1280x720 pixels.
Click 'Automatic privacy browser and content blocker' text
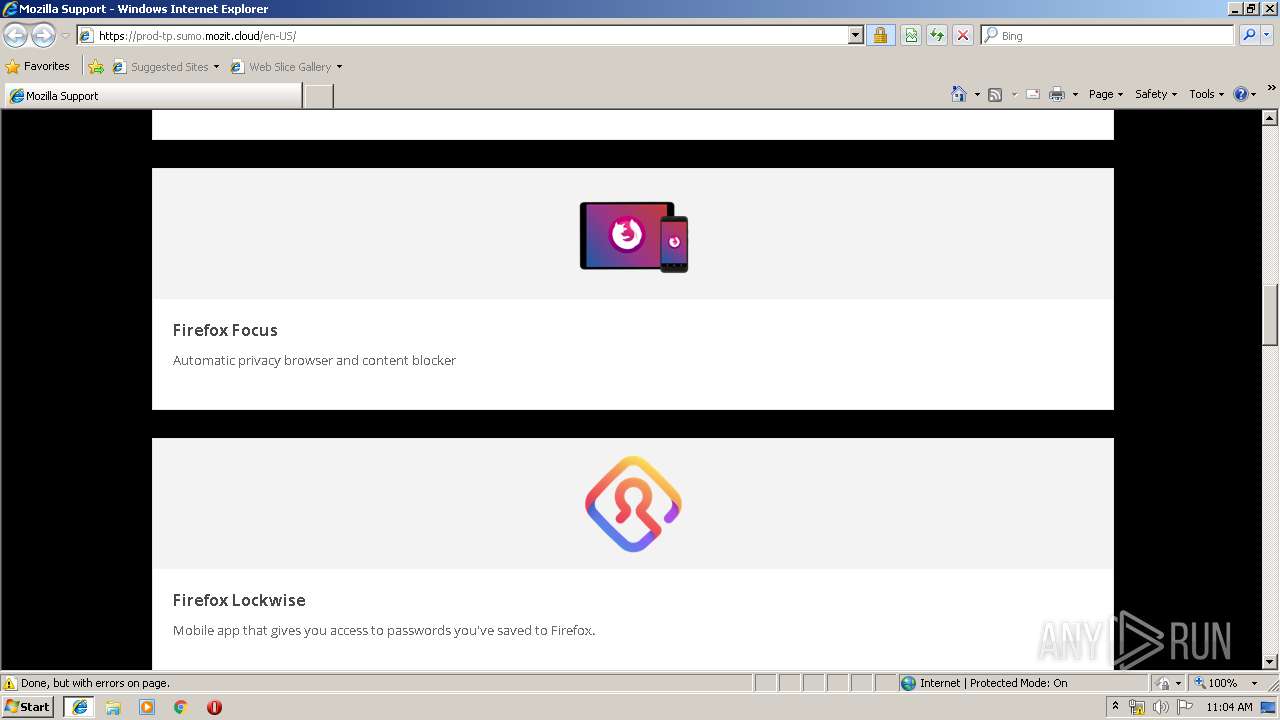[x=314, y=360]
